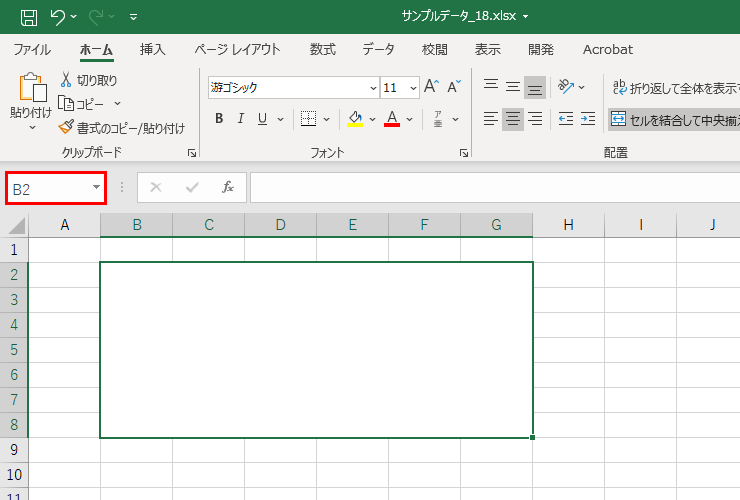
Task: Click 切り取り (cut) scissors button
Action: pos(89,80)
